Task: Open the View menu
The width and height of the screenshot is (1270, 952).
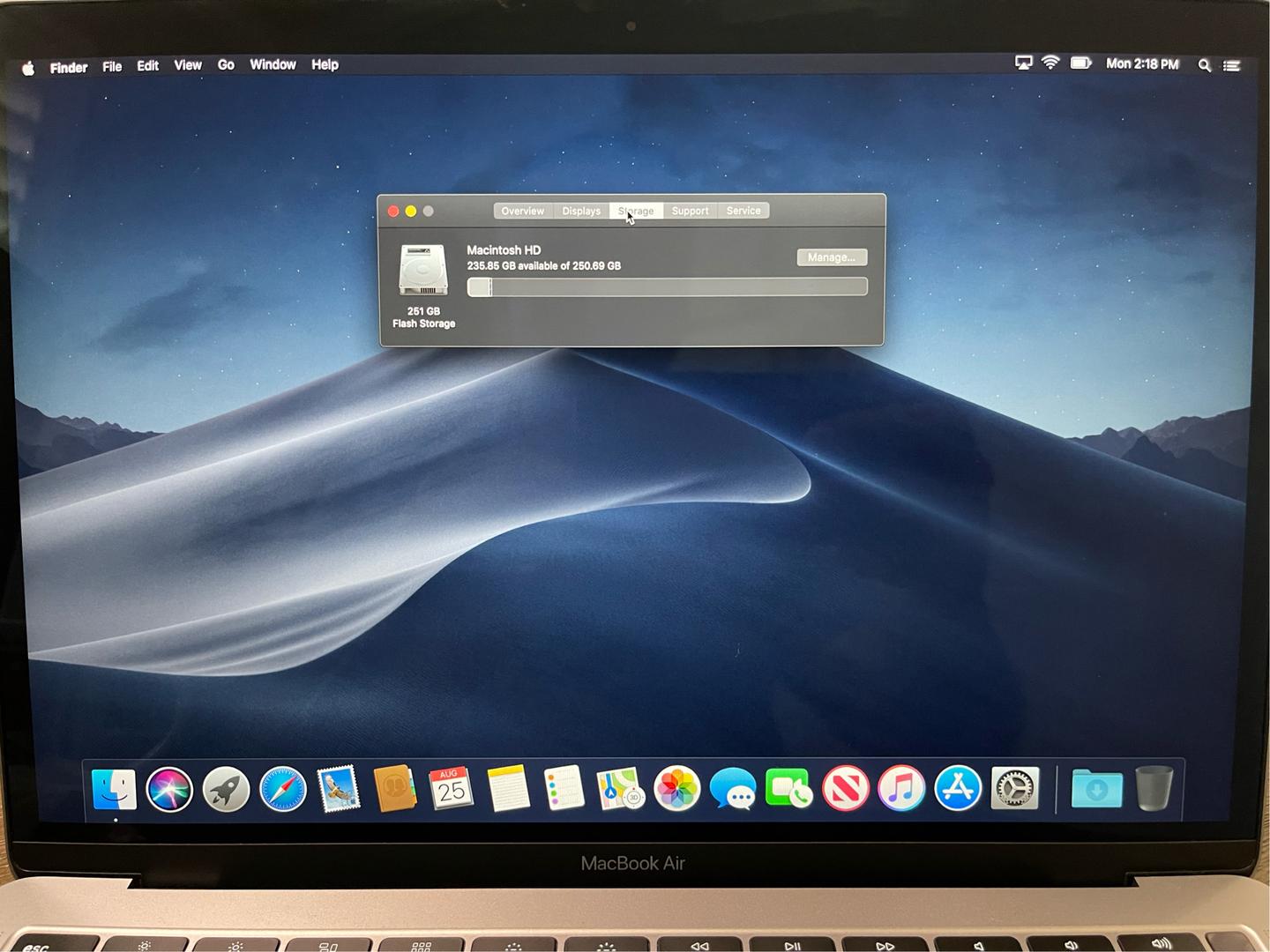Action: (x=188, y=65)
